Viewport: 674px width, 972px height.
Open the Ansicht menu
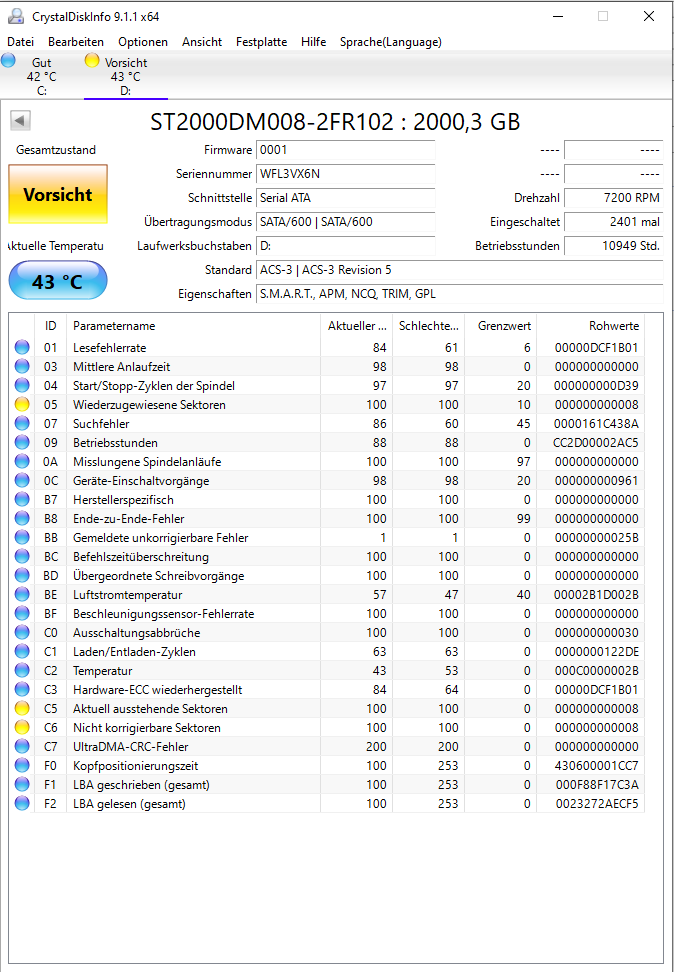(x=202, y=42)
